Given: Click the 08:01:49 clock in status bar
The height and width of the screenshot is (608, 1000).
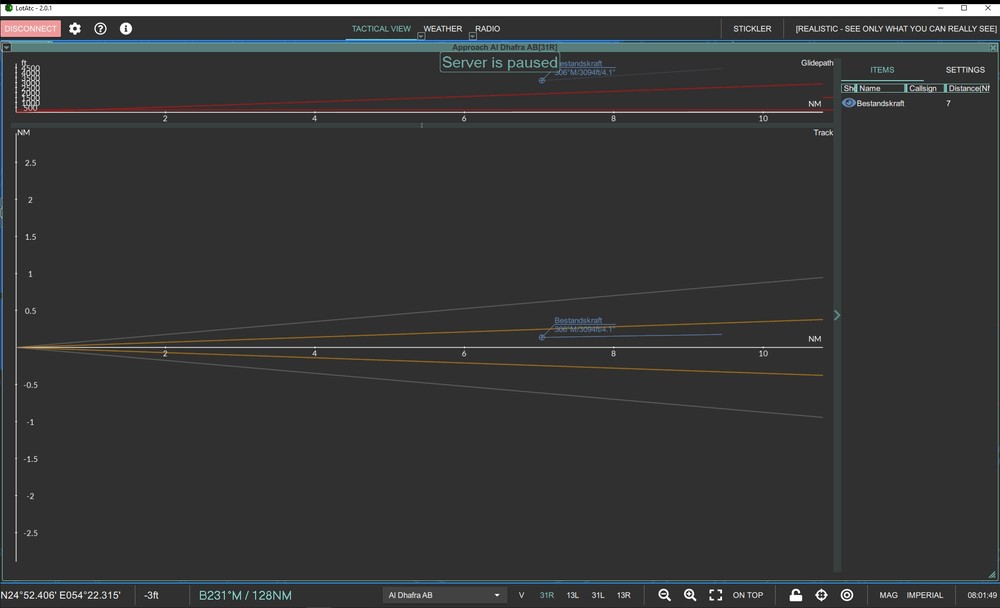Looking at the screenshot, I should (982, 595).
